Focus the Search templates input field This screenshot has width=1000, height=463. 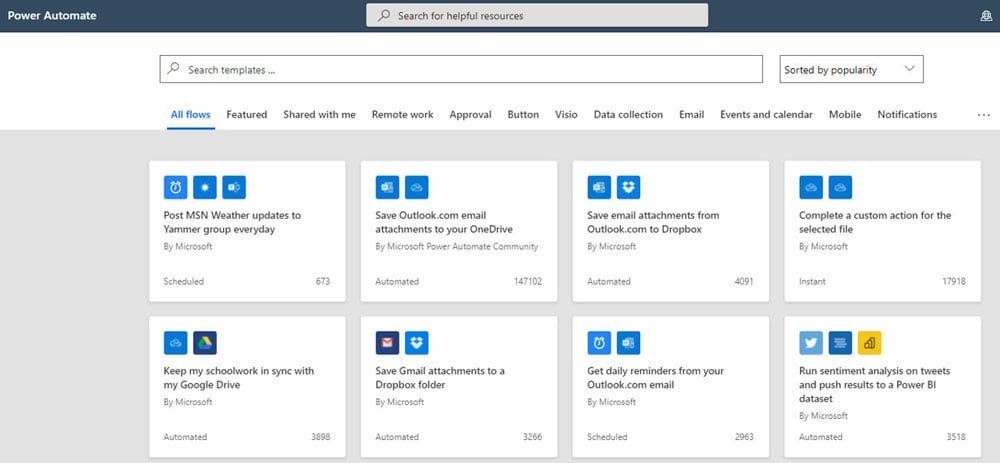click(461, 69)
